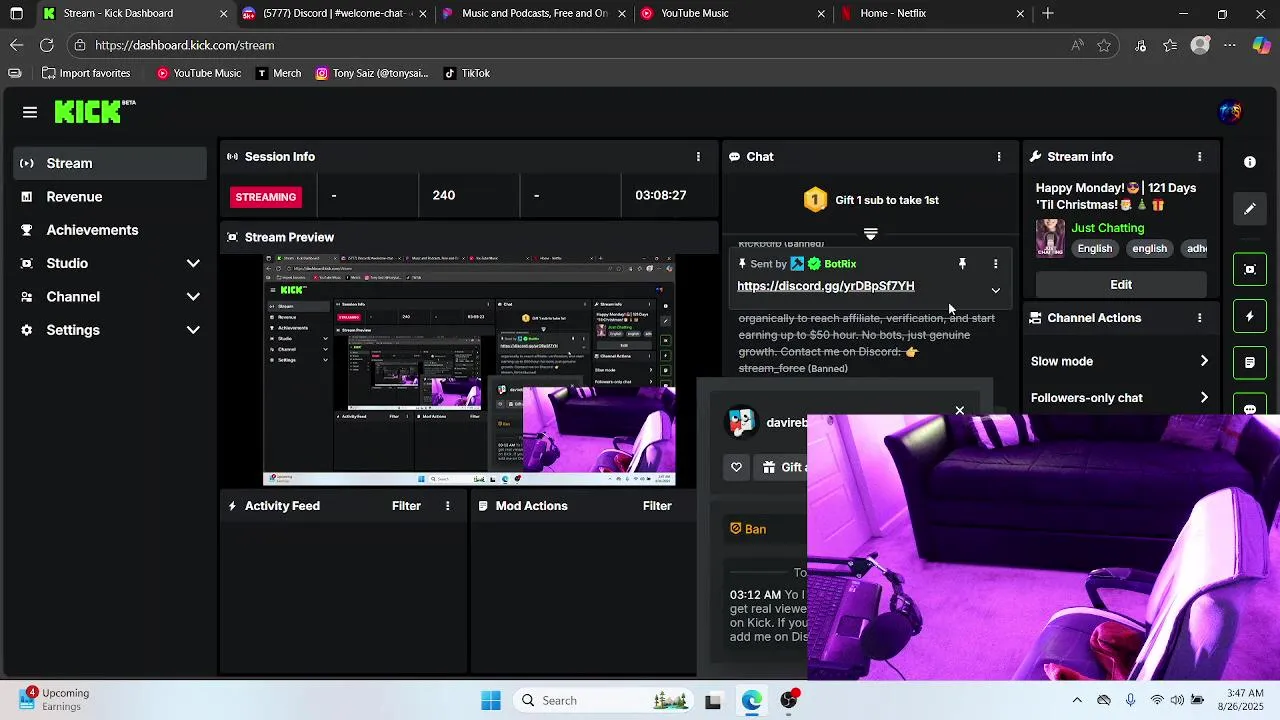Viewport: 1280px width, 720px height.
Task: Show hidden system tray icons
Action: pyautogui.click(x=1077, y=700)
